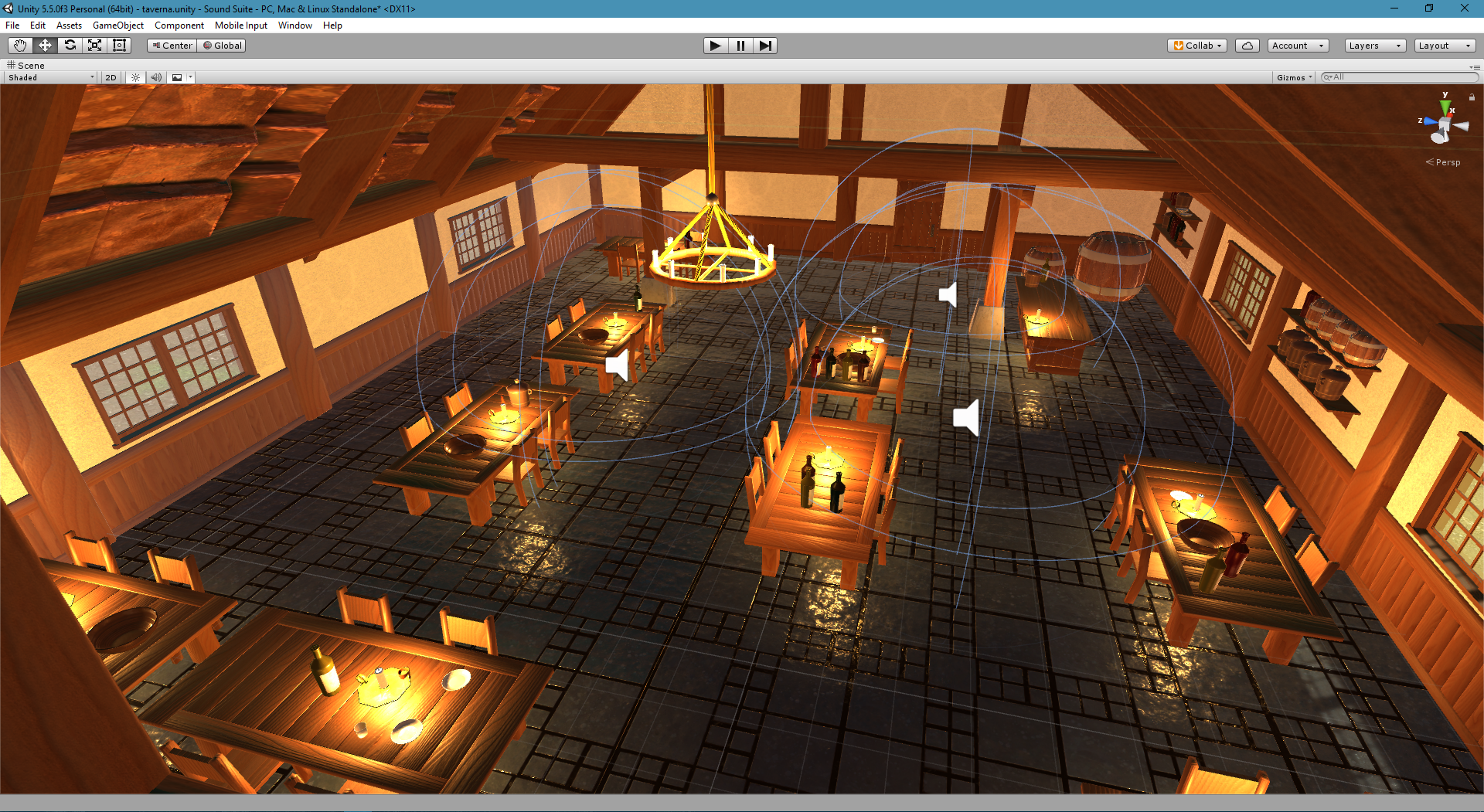Open the Layout dropdown
Image resolution: width=1484 pixels, height=812 pixels.
click(1444, 46)
